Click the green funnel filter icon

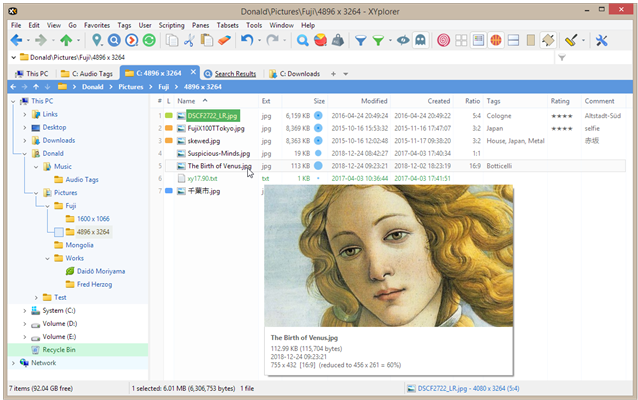pos(378,40)
